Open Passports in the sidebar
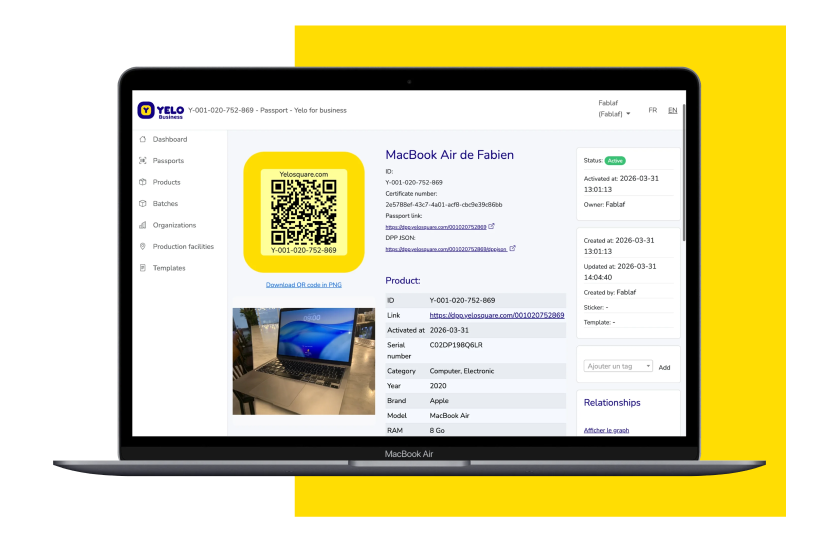Screen dimensions: 819x543 168,161
